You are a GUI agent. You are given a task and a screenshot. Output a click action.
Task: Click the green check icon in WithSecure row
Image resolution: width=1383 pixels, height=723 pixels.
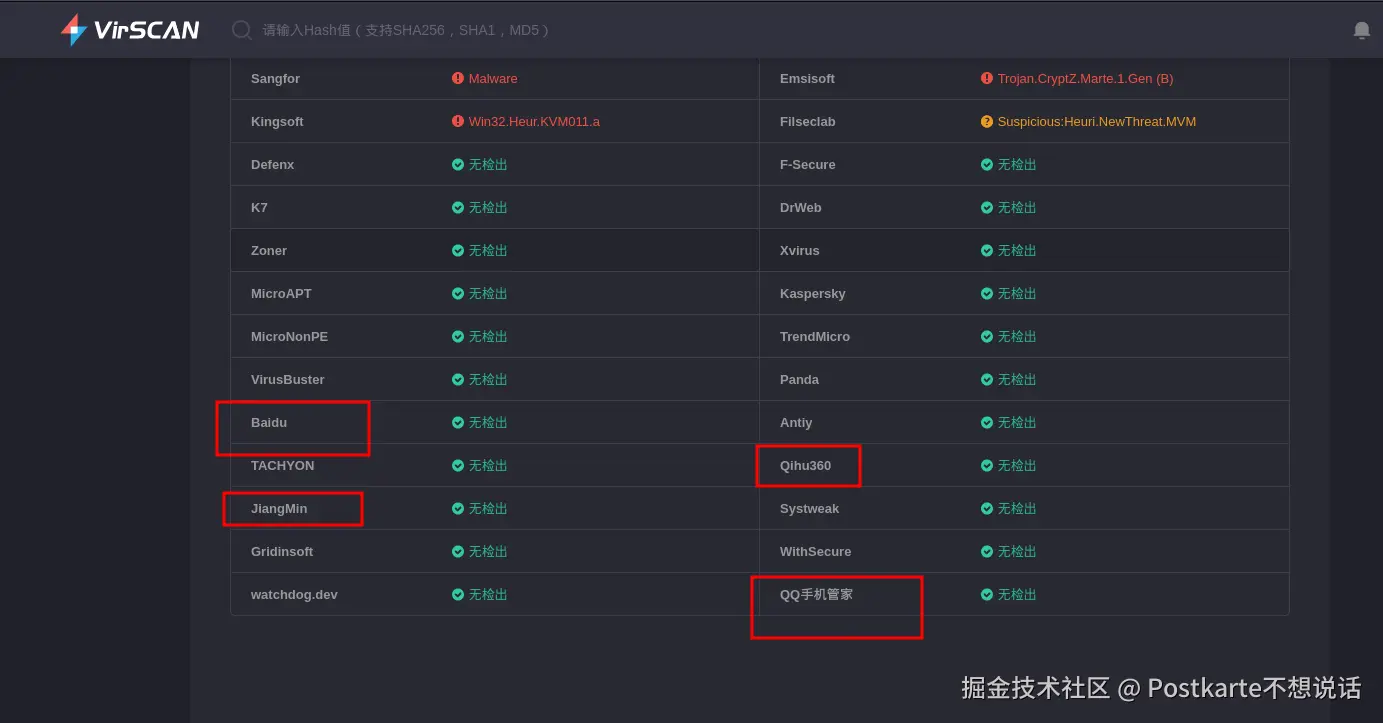tap(986, 551)
